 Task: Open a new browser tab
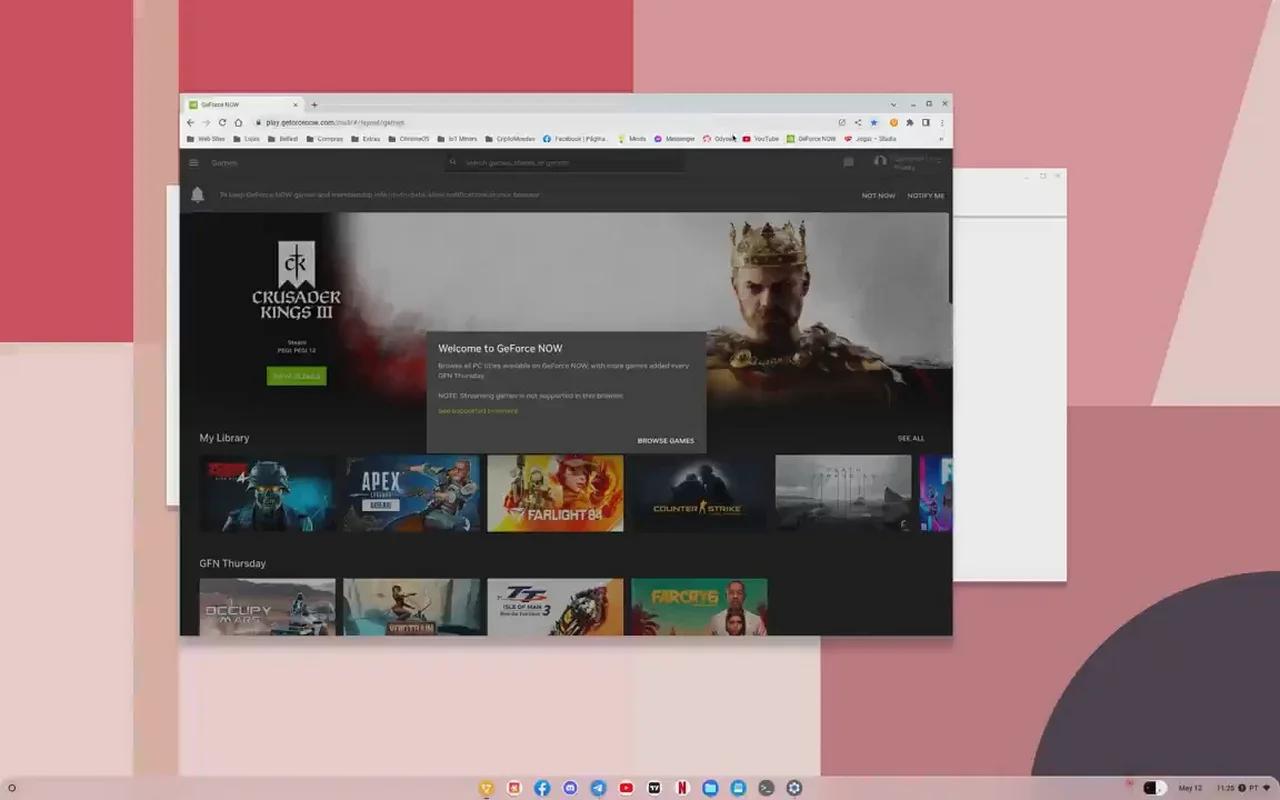click(314, 105)
